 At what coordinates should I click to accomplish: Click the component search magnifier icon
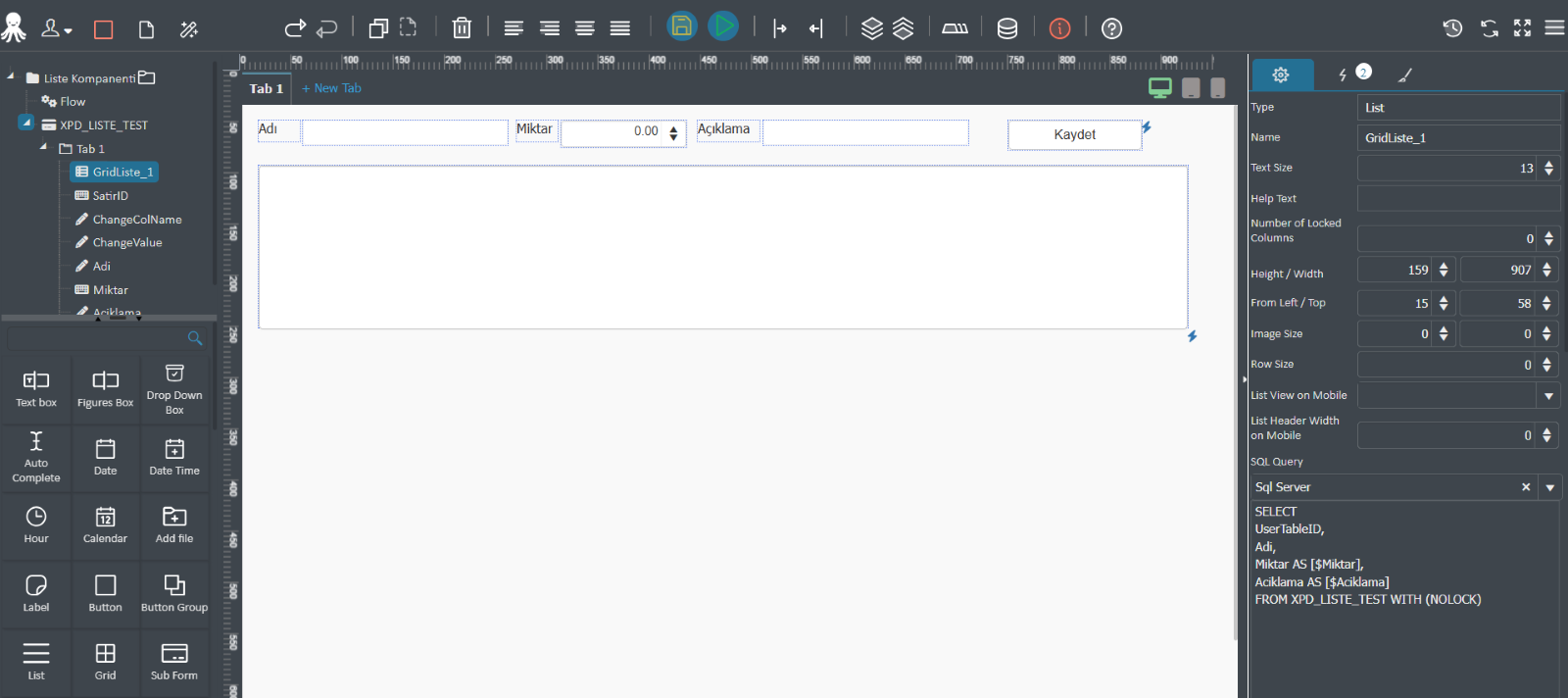(x=195, y=338)
